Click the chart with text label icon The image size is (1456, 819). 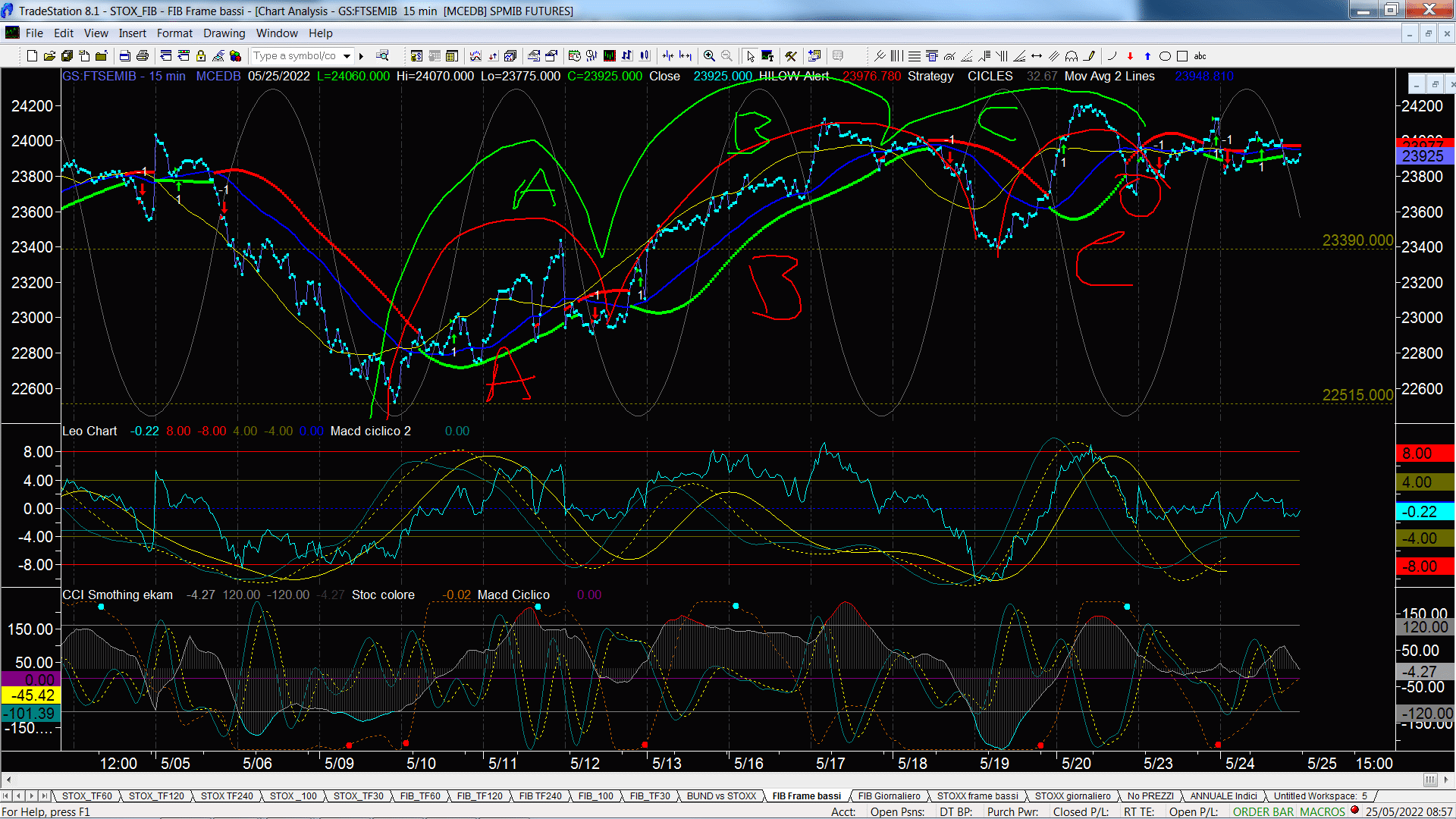pyautogui.click(x=767, y=56)
